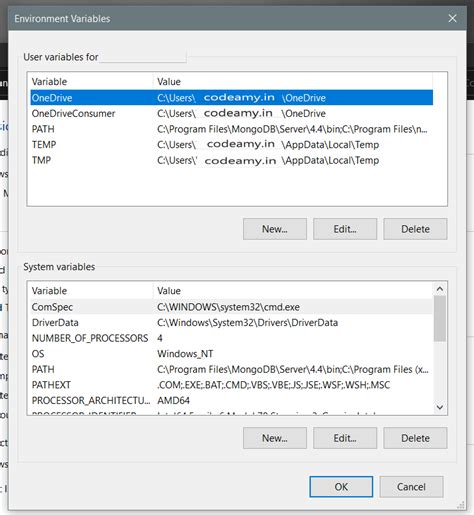
Task: Click the Value column header in system variables
Action: (x=293, y=291)
